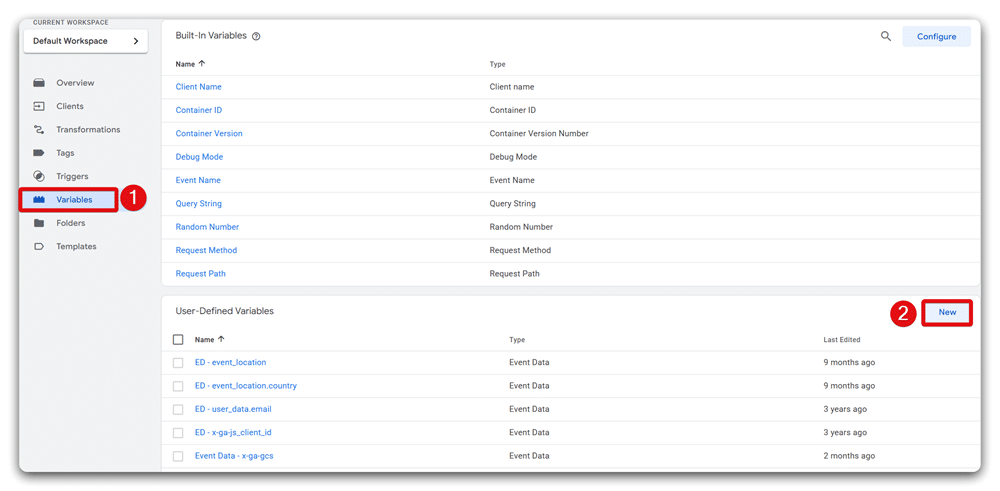Click the Last Edited column header
This screenshot has height=491, width=1000.
(841, 340)
